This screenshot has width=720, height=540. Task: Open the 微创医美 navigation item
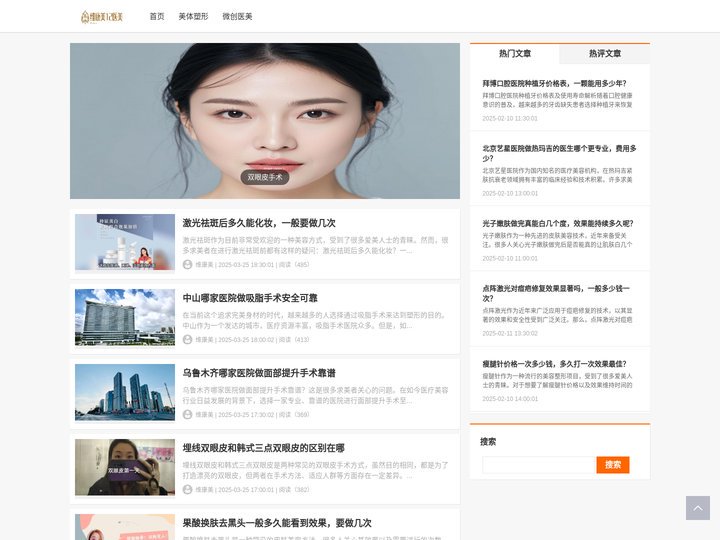click(237, 17)
